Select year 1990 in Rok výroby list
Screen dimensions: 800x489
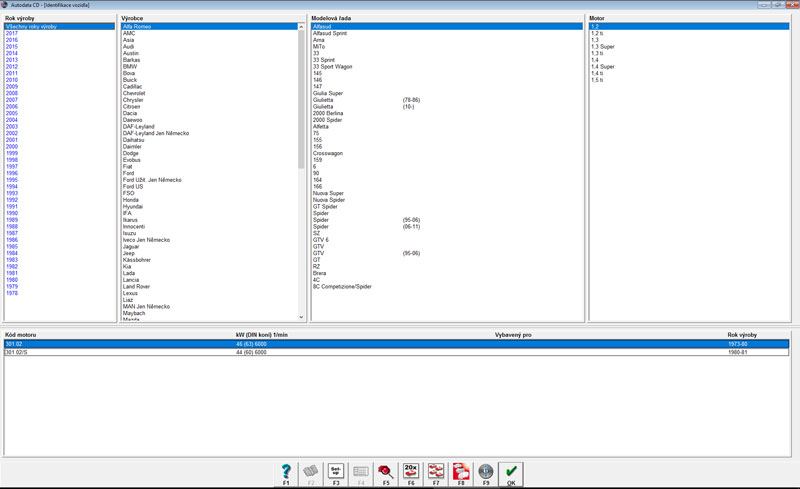(12, 213)
